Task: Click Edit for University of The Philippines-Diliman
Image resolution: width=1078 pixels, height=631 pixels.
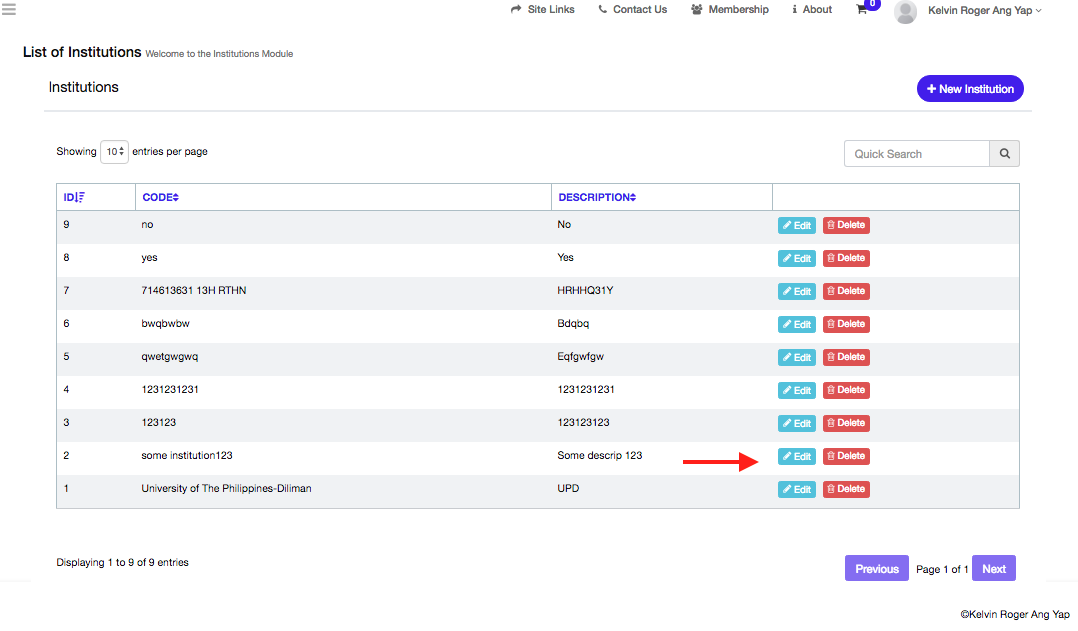Action: coord(796,489)
